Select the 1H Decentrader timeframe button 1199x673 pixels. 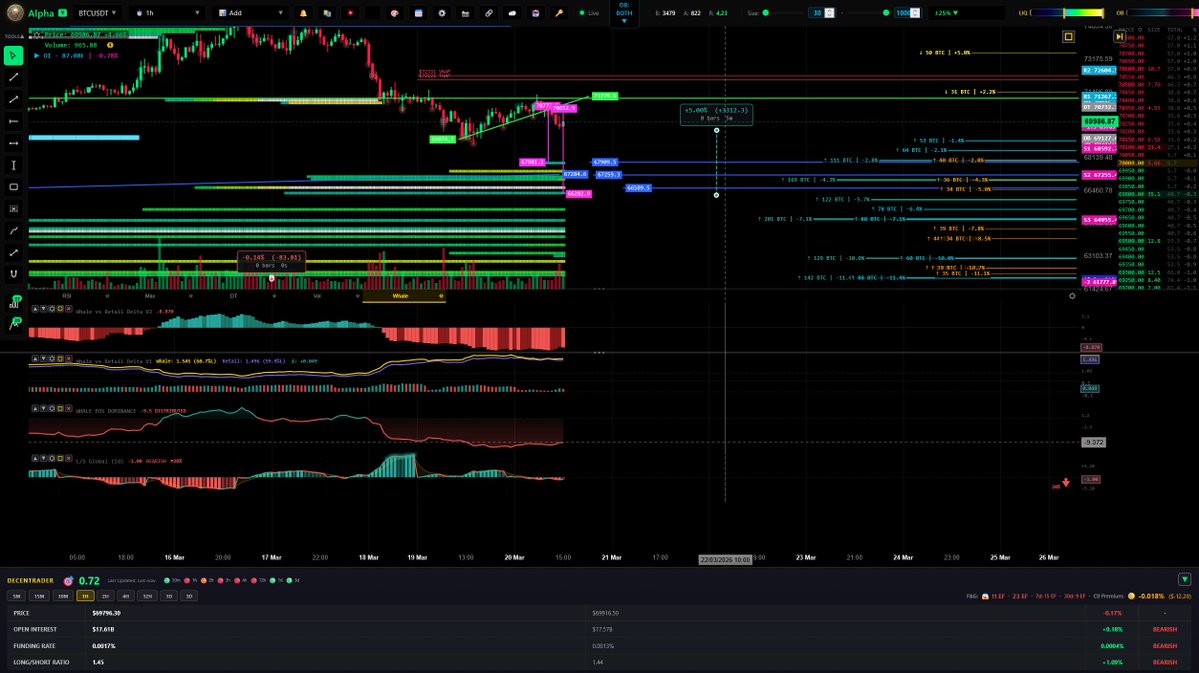85,596
